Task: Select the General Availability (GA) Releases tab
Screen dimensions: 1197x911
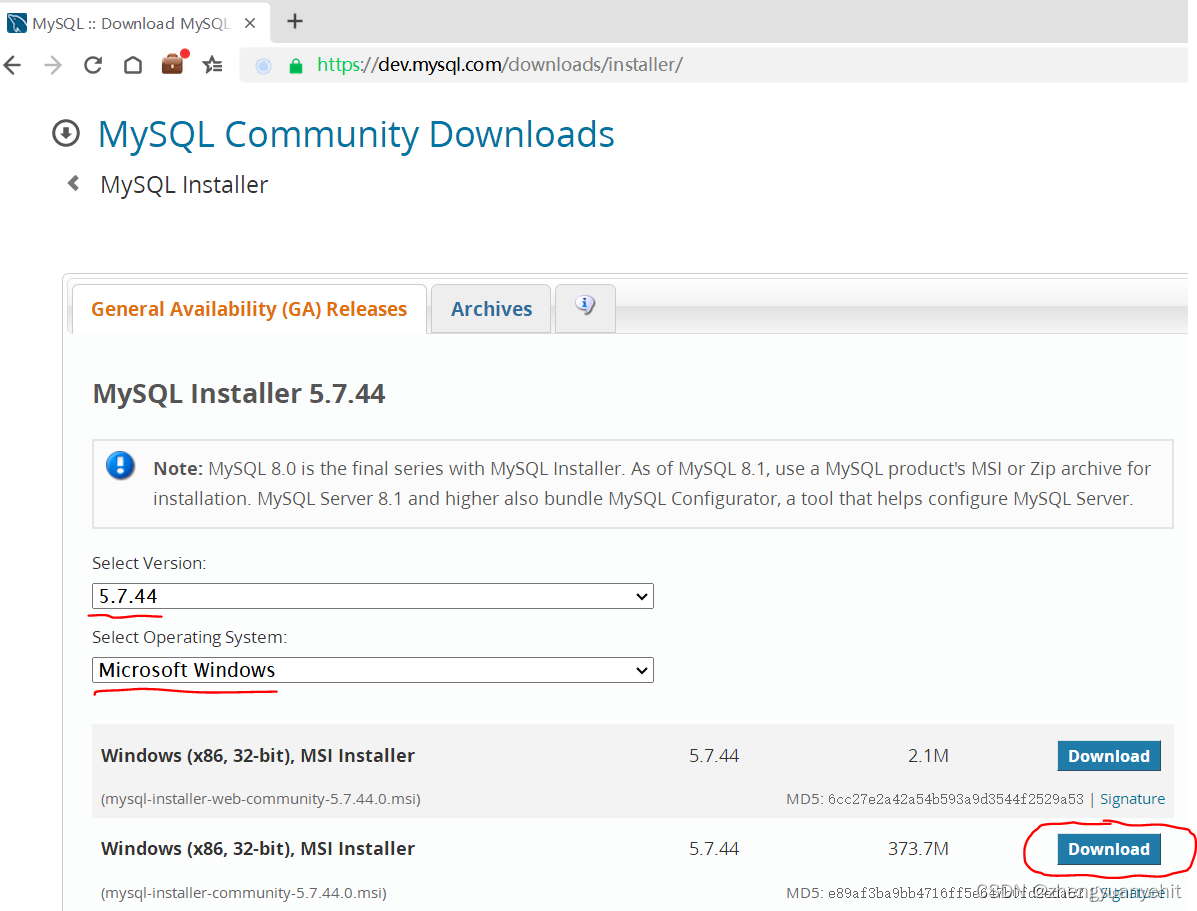Action: 247,308
